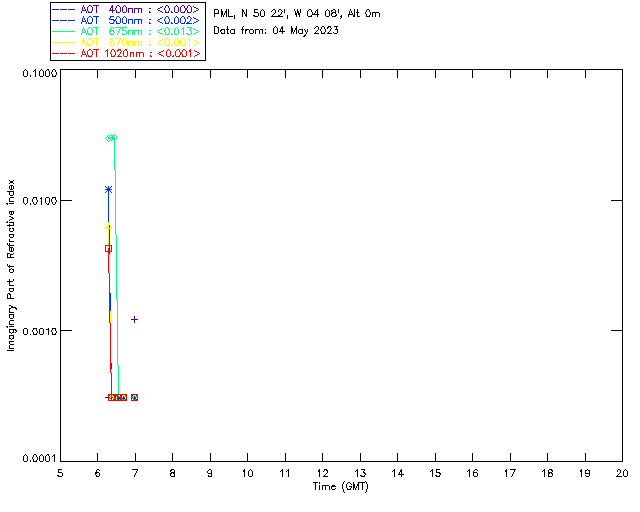Click the 0.1000 y-axis tick label

tap(39, 73)
